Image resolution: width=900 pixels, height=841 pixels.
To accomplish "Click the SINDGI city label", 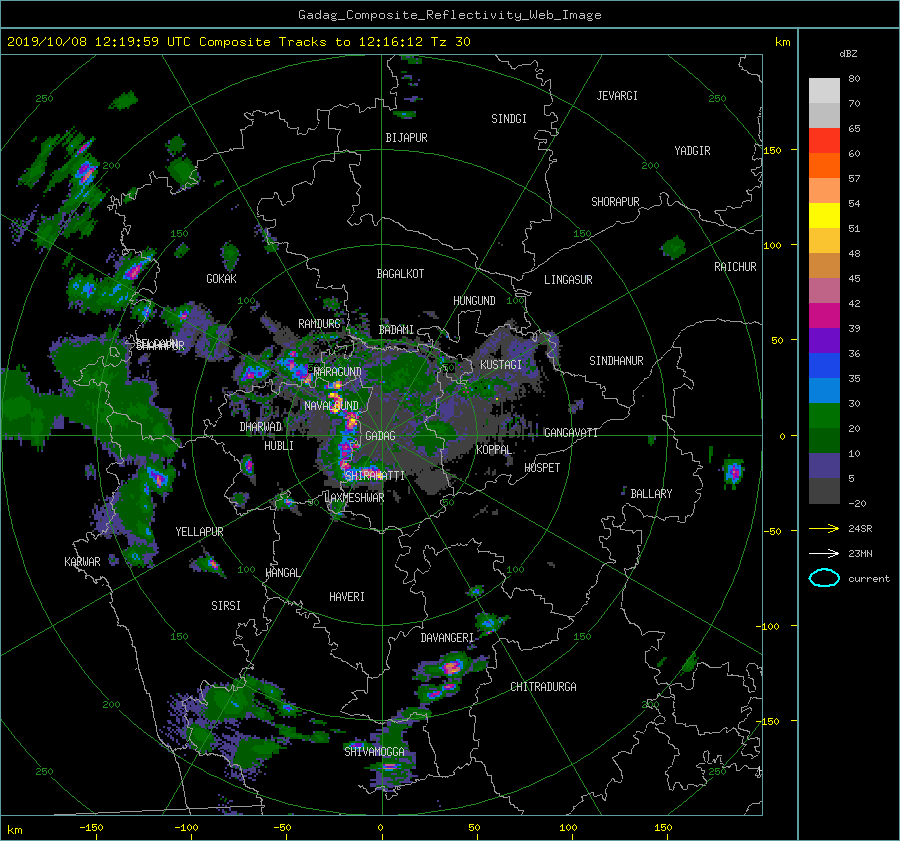I will 509,119.
